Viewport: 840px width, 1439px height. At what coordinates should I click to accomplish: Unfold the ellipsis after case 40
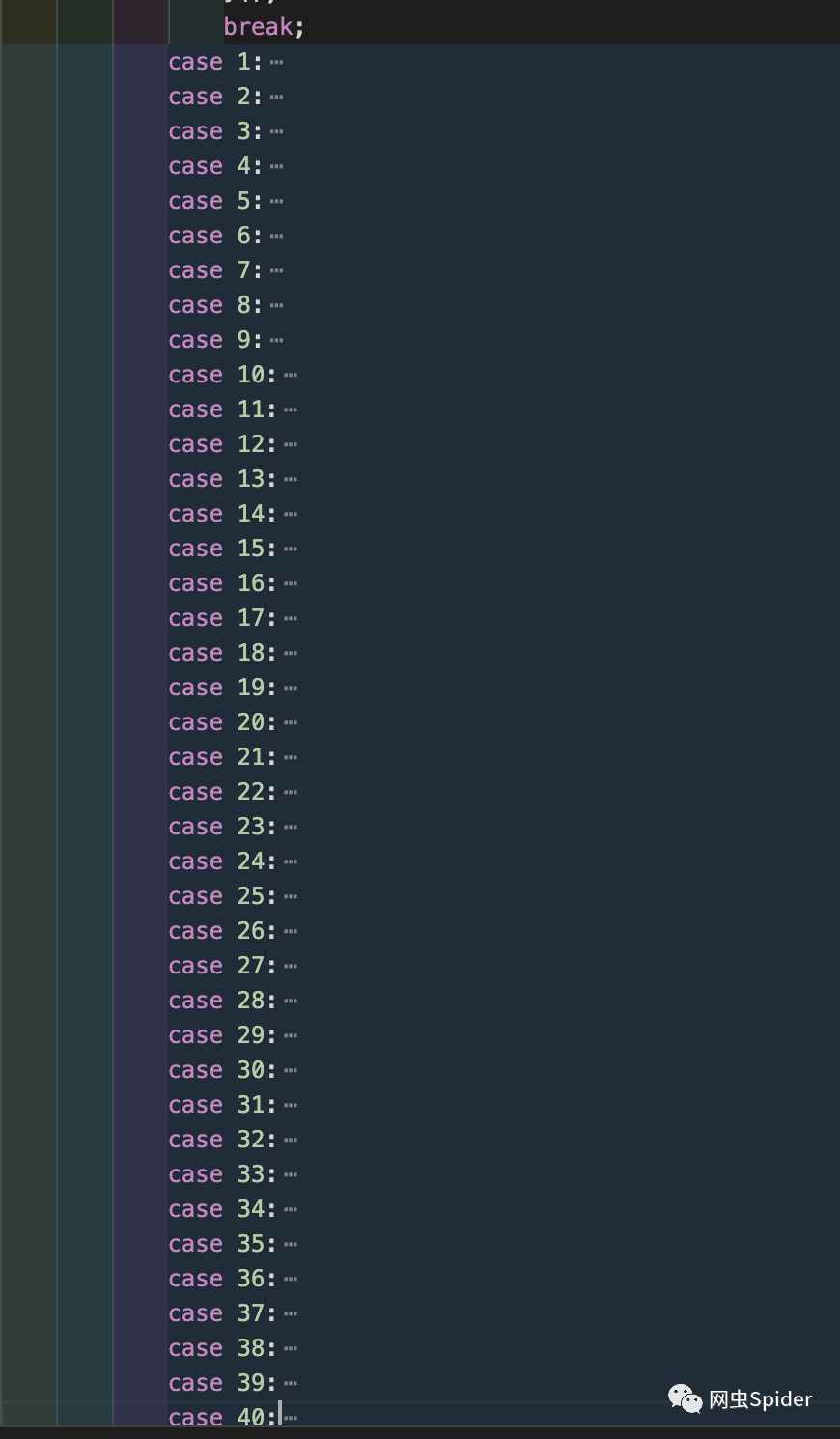click(291, 1418)
